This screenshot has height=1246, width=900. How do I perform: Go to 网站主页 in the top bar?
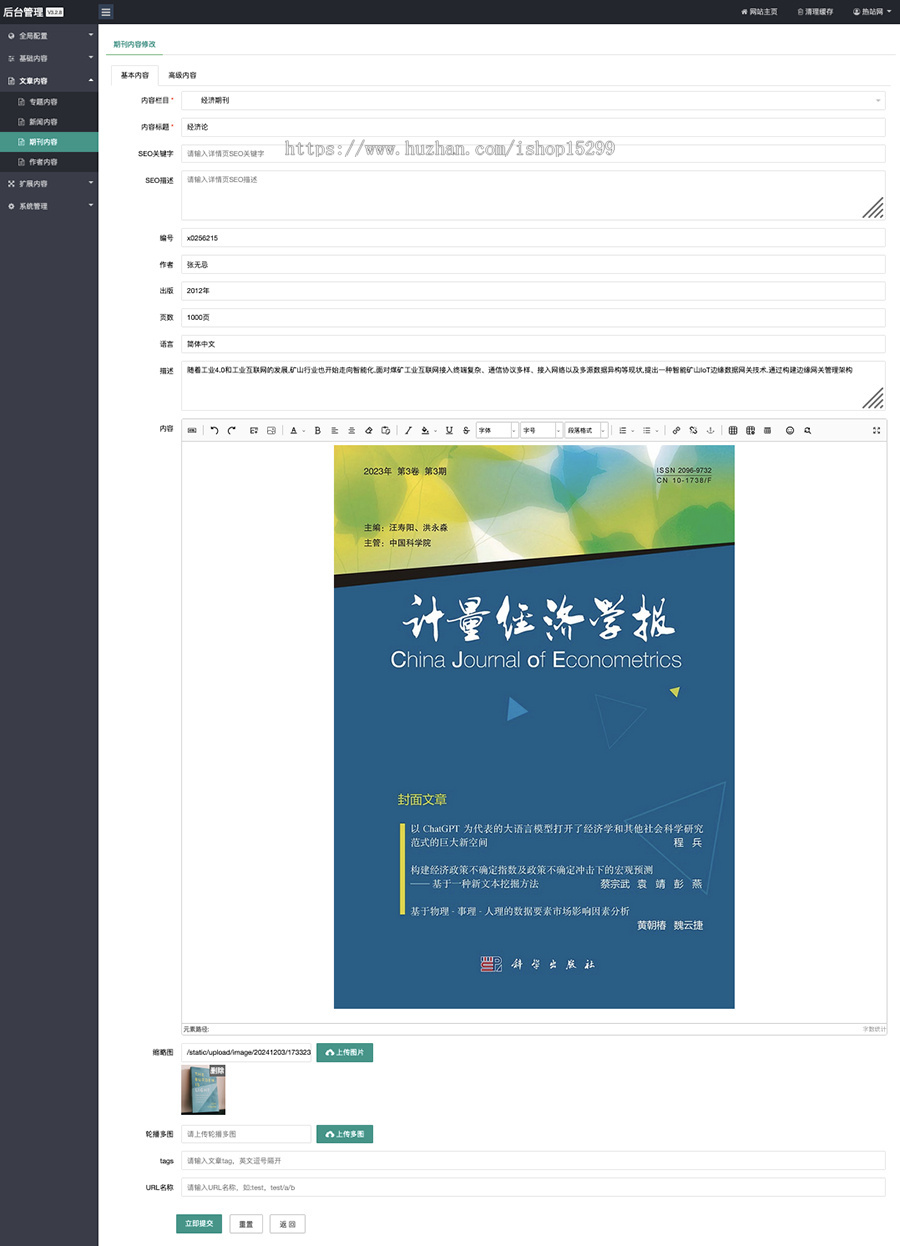759,12
